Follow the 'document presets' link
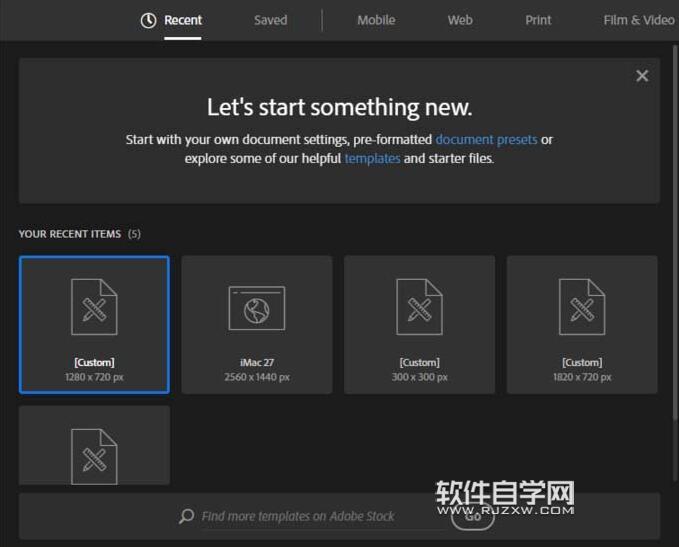 486,139
